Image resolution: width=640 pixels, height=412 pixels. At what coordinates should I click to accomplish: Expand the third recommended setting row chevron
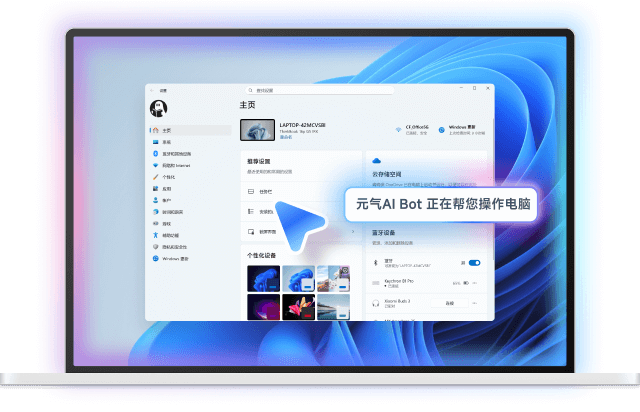[352, 232]
